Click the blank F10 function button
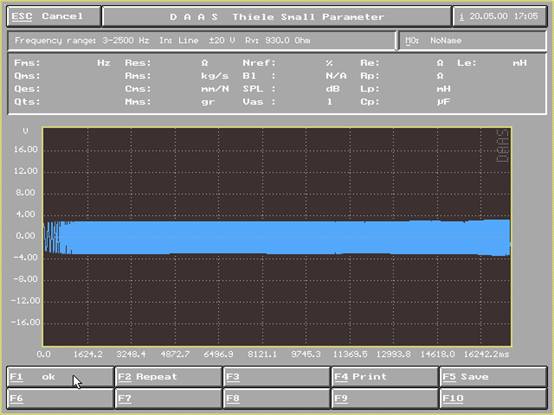 (x=493, y=398)
